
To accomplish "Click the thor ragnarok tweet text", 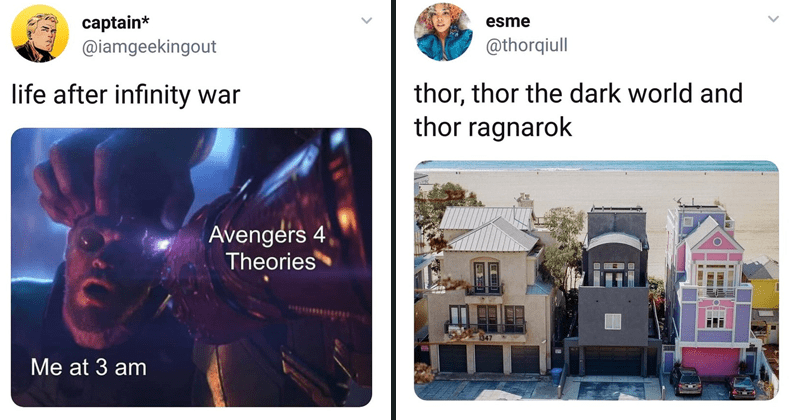I will pos(578,110).
